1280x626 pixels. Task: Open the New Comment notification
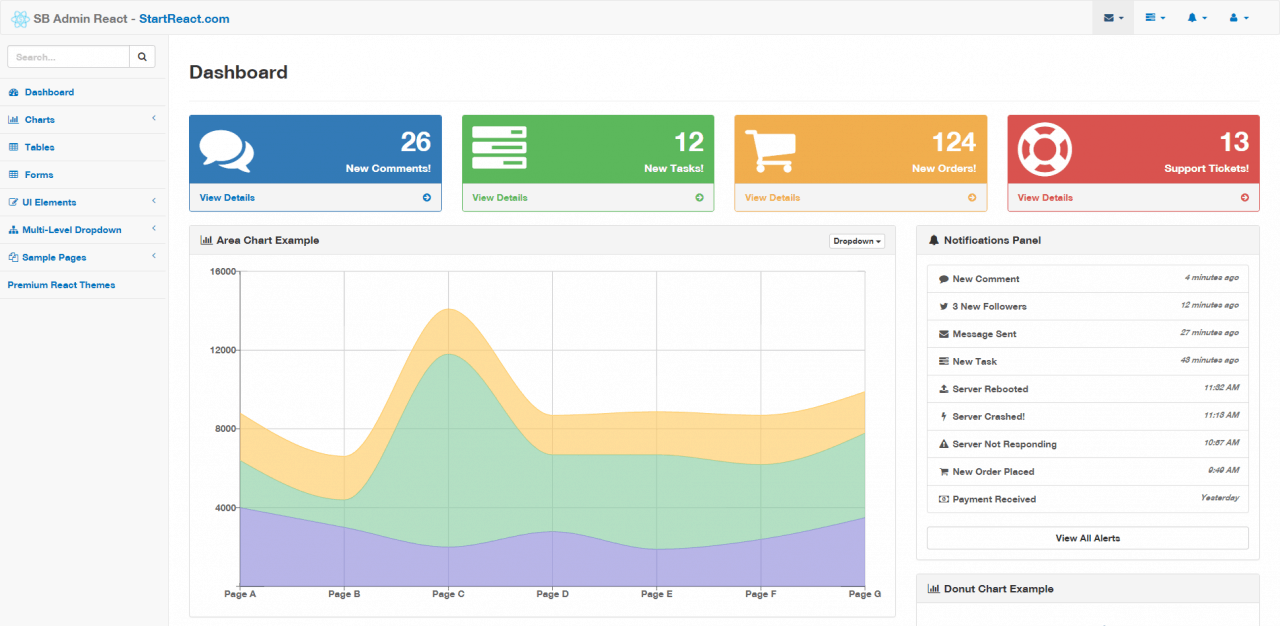tap(1088, 279)
